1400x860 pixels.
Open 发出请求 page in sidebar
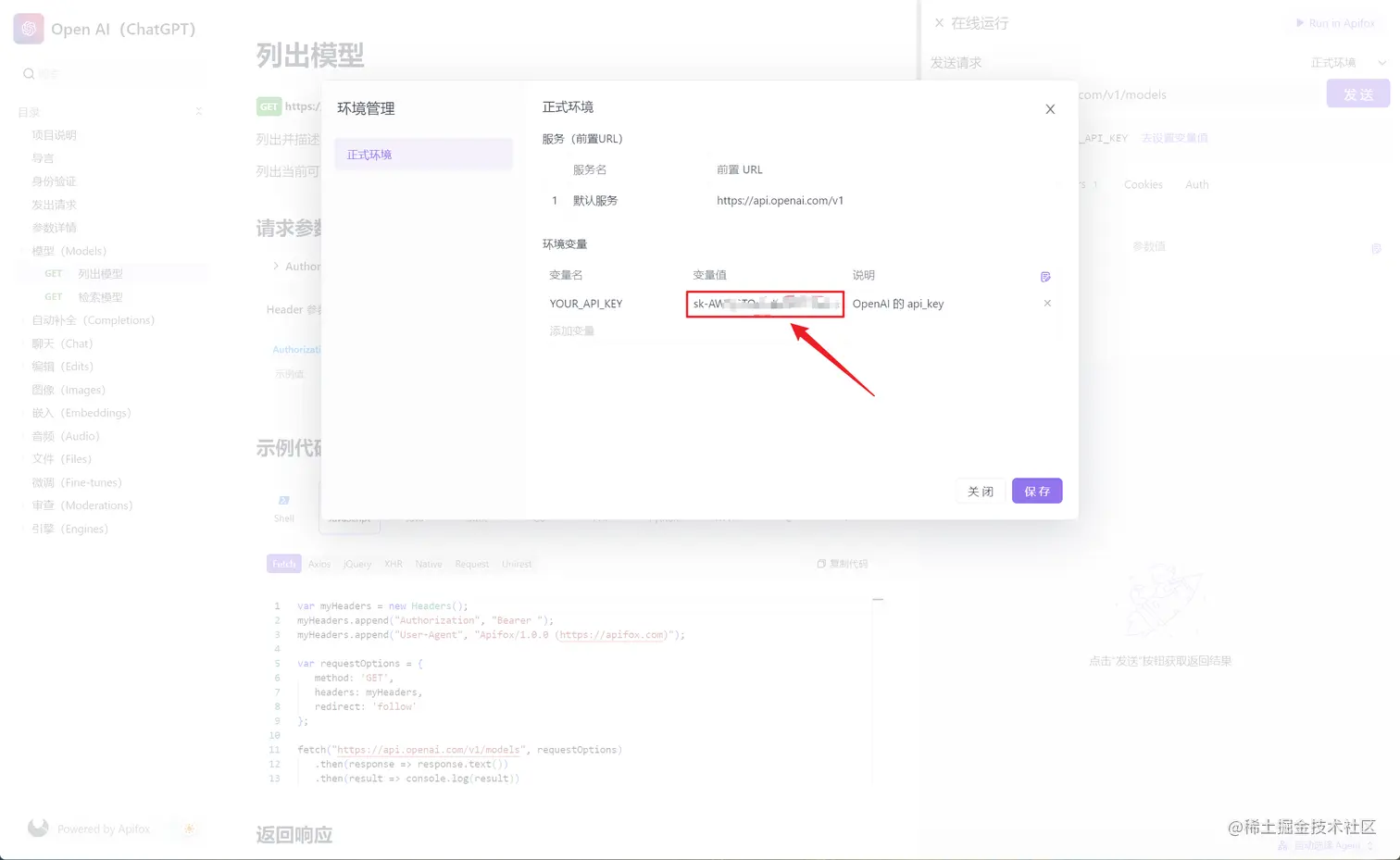coord(54,205)
